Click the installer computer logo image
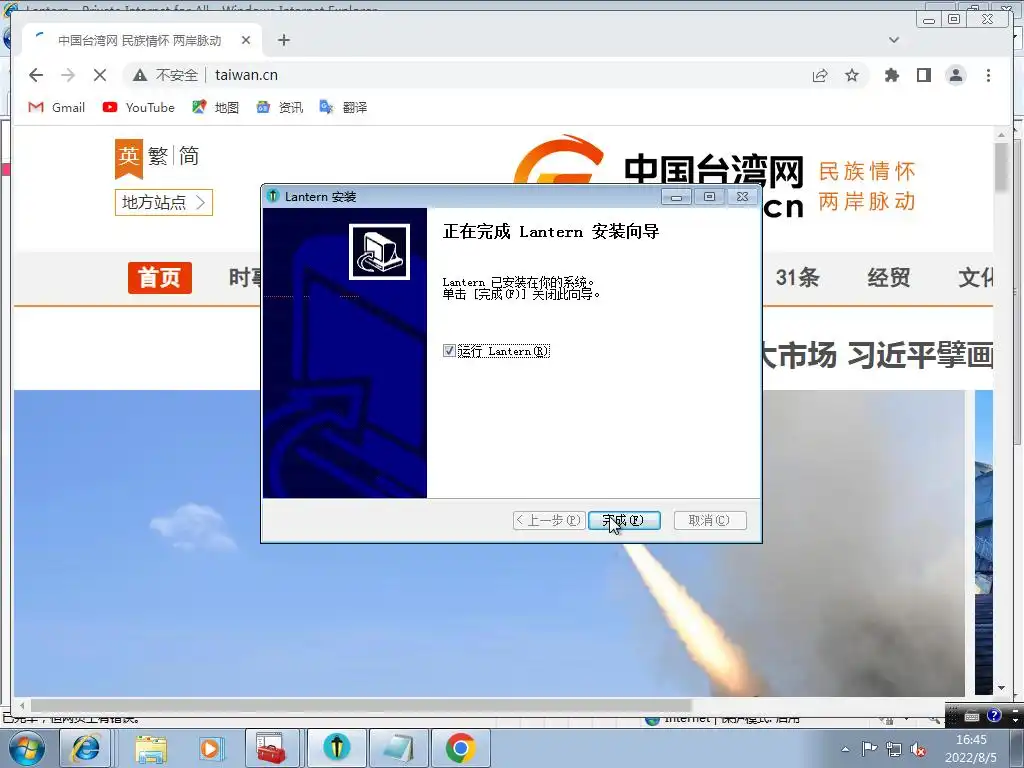This screenshot has width=1024, height=768. pyautogui.click(x=379, y=251)
